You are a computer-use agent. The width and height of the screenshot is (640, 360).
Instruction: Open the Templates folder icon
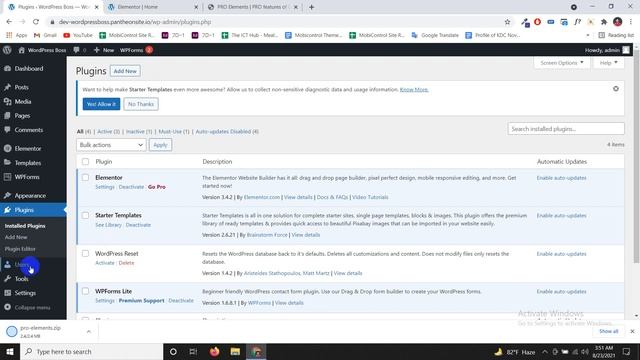7,162
